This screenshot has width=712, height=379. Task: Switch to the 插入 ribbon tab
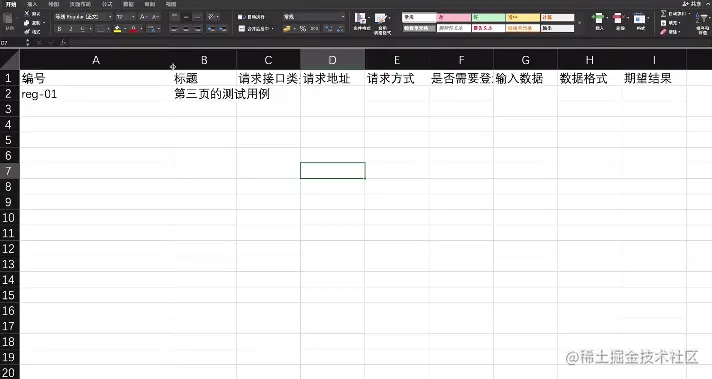(x=32, y=4)
